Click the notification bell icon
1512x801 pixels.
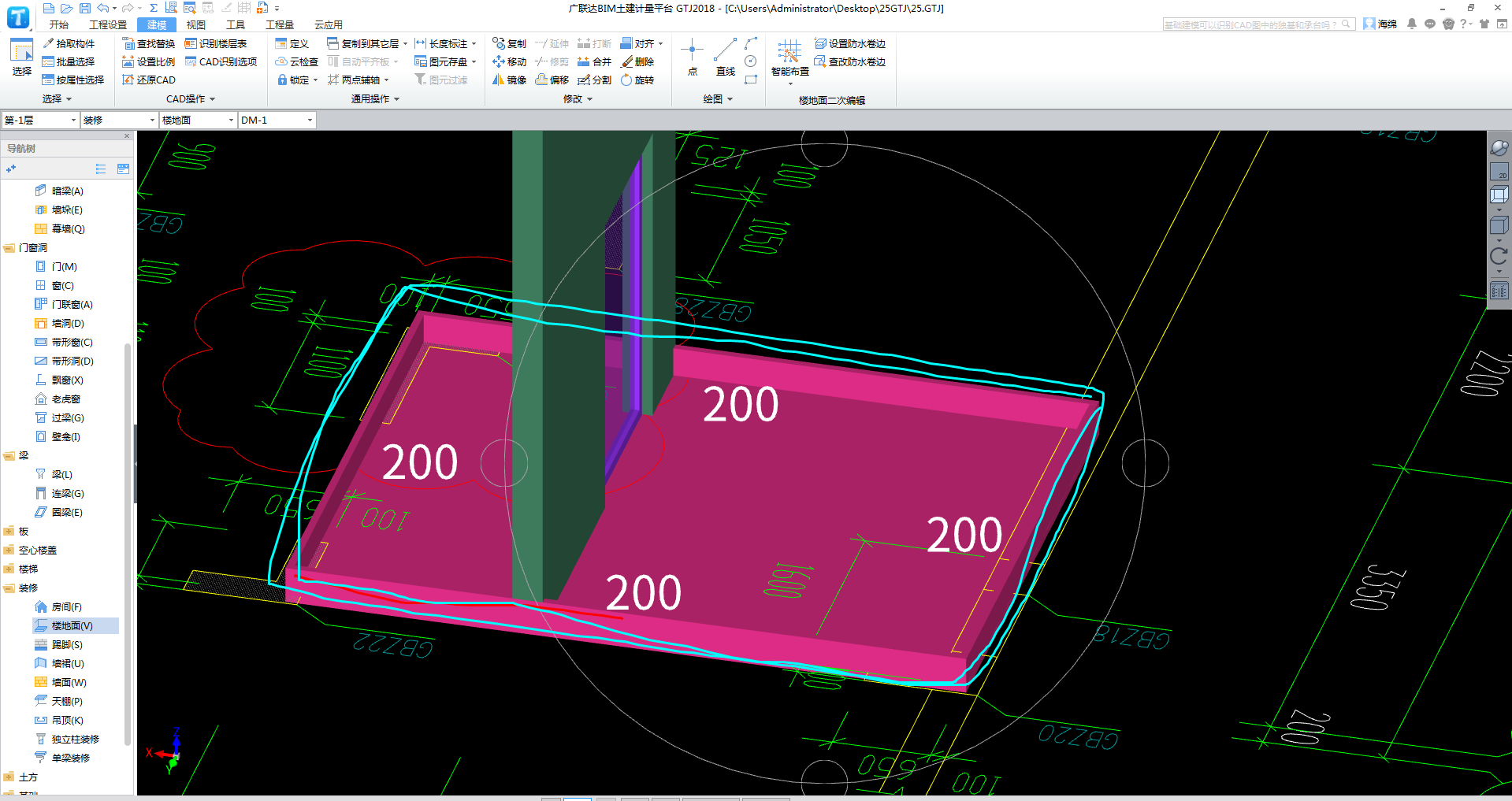[x=1412, y=24]
